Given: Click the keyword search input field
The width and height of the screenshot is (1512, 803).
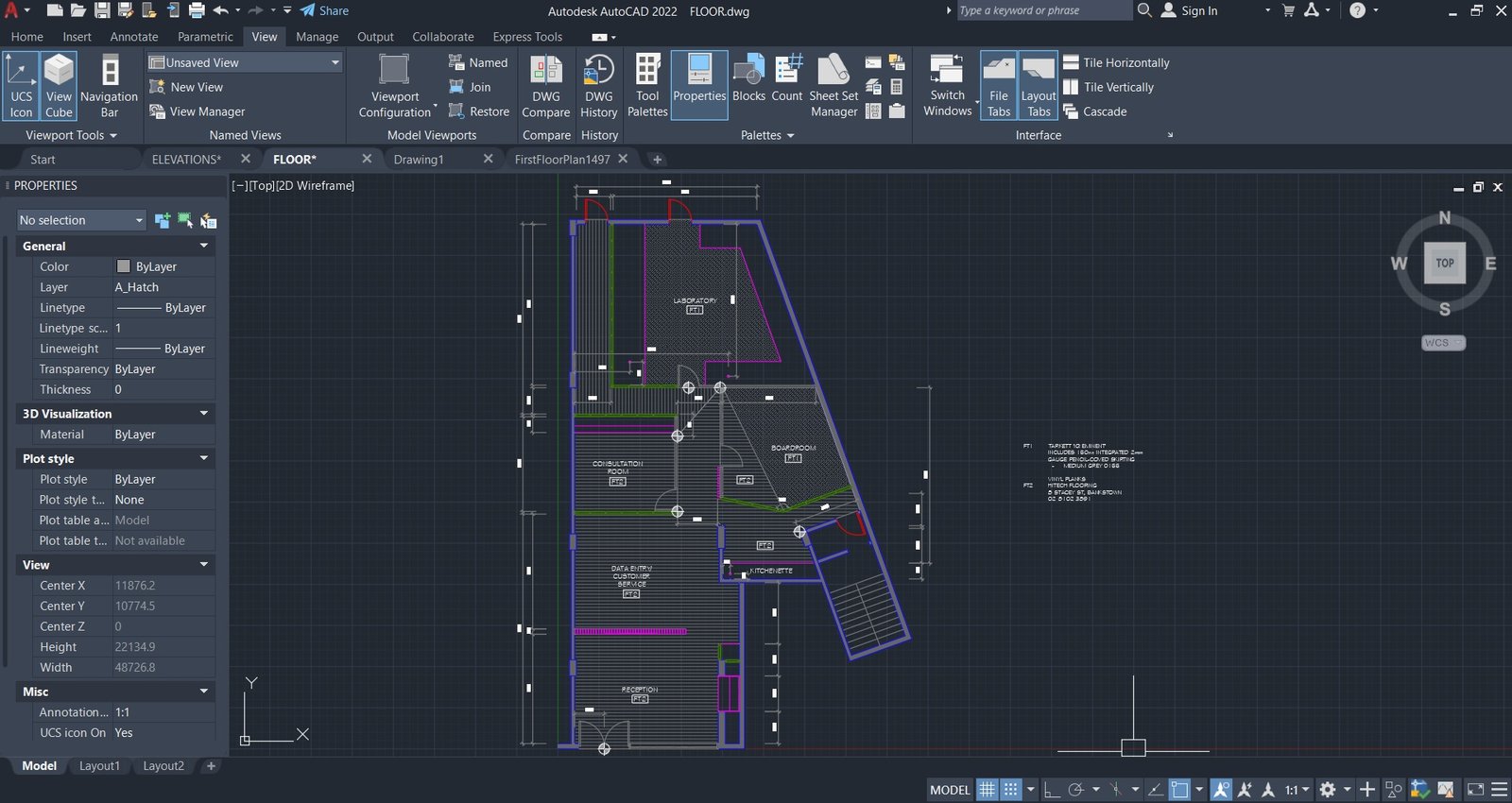Looking at the screenshot, I should [x=1043, y=10].
